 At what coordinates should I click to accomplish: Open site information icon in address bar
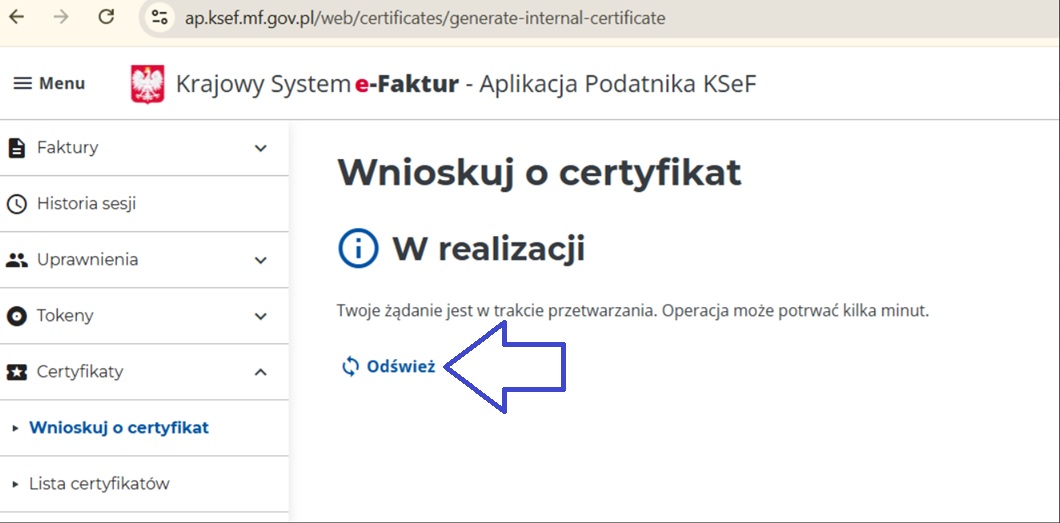pyautogui.click(x=158, y=18)
